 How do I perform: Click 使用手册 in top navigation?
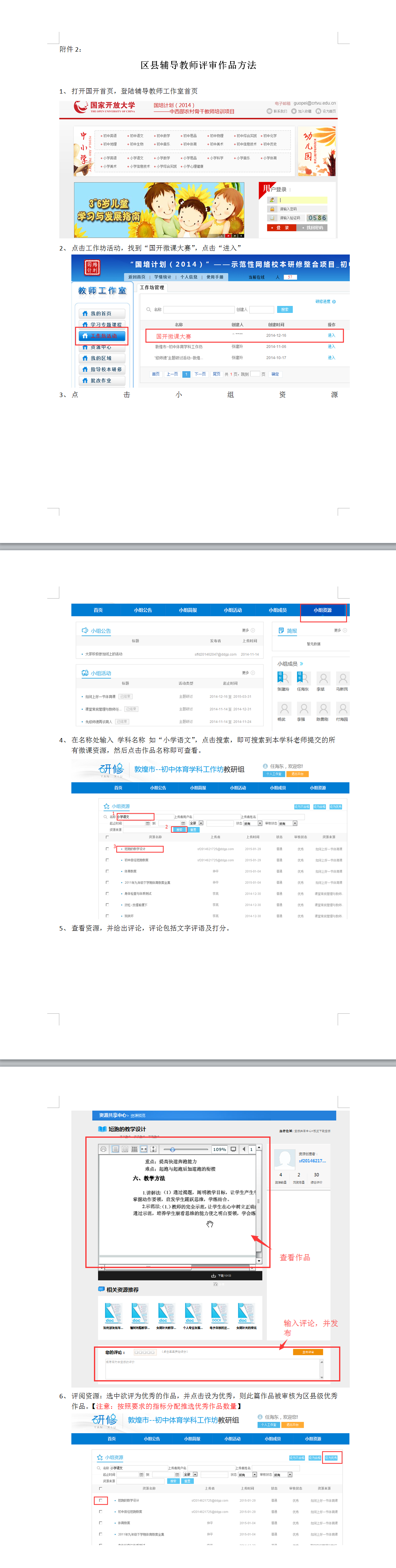pyautogui.click(x=215, y=277)
